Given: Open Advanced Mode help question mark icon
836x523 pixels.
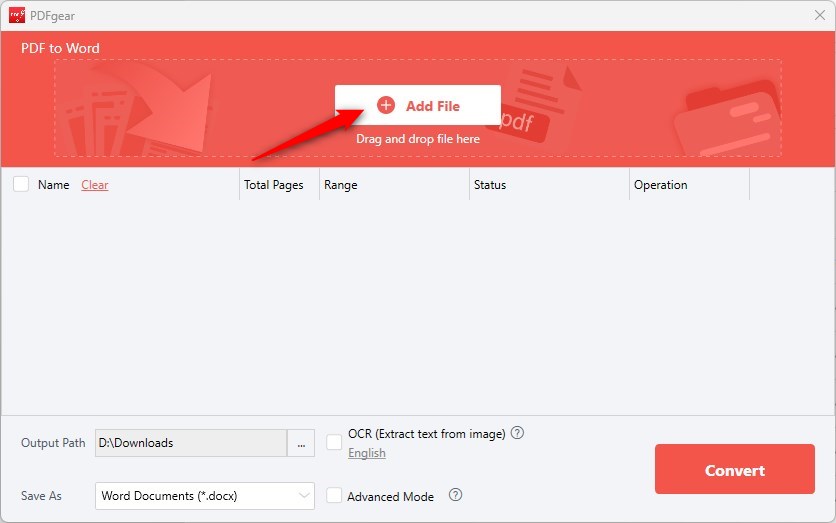Looking at the screenshot, I should (x=455, y=495).
